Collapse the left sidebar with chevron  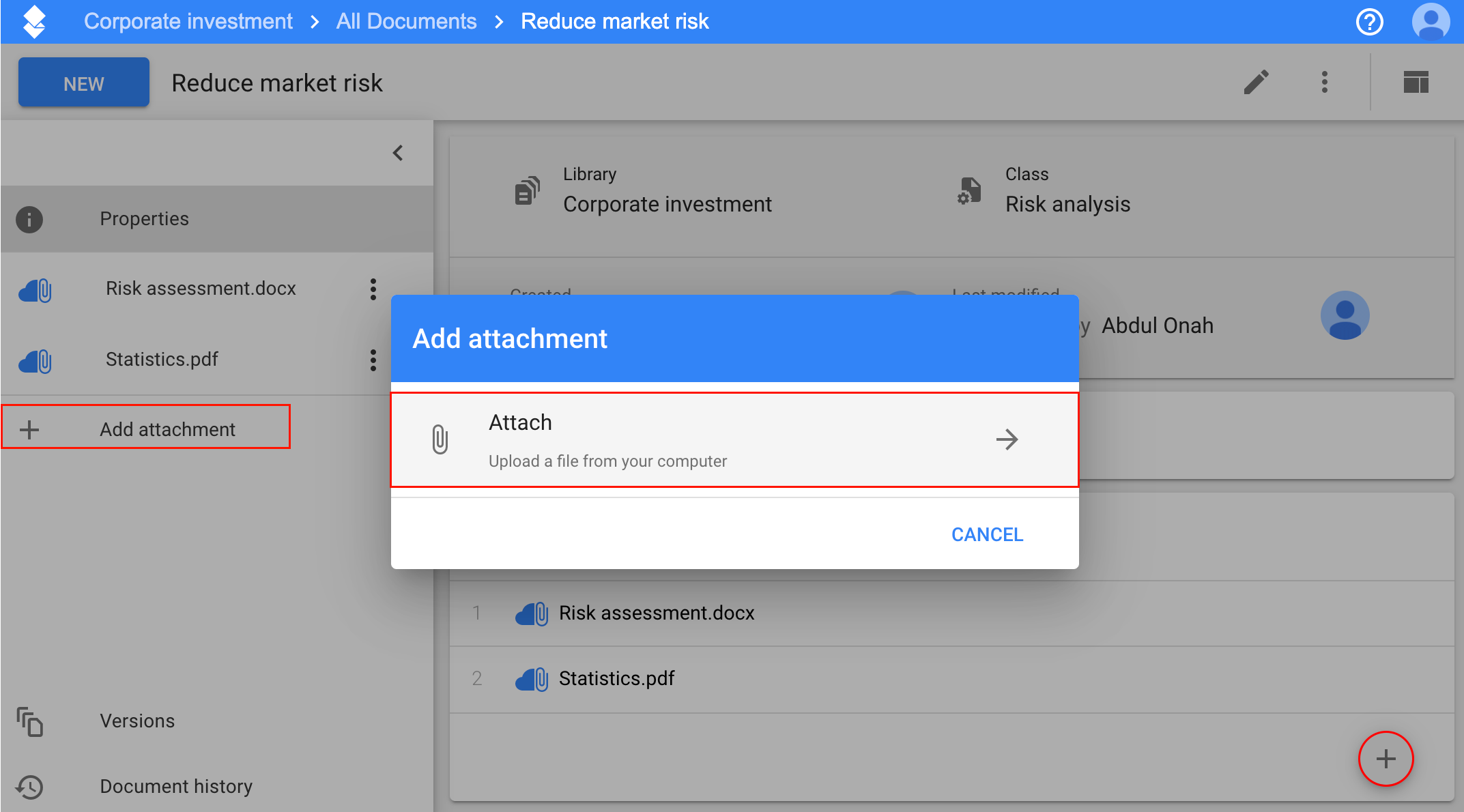[x=398, y=153]
